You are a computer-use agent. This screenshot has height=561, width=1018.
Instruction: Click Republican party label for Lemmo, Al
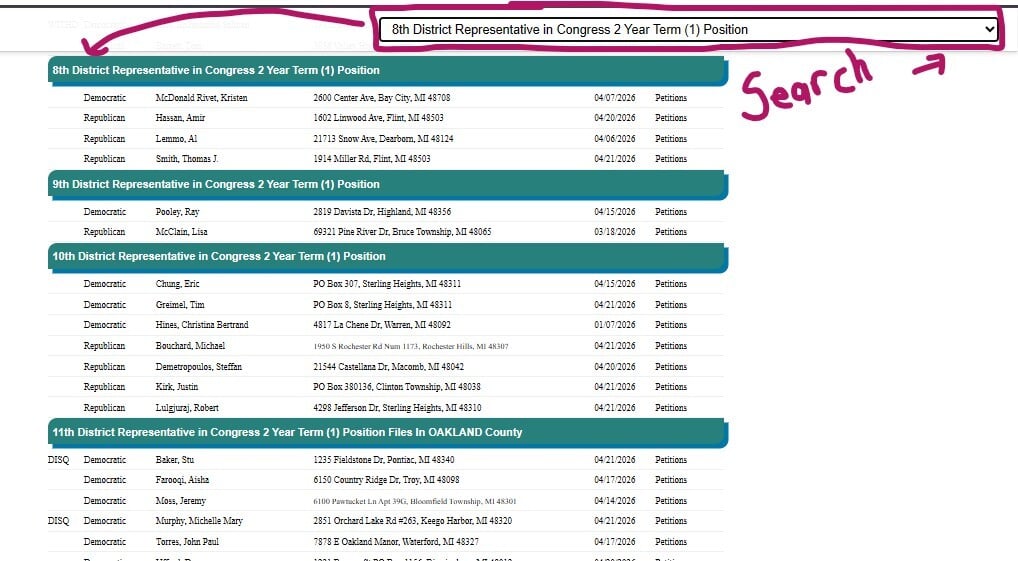pos(104,138)
